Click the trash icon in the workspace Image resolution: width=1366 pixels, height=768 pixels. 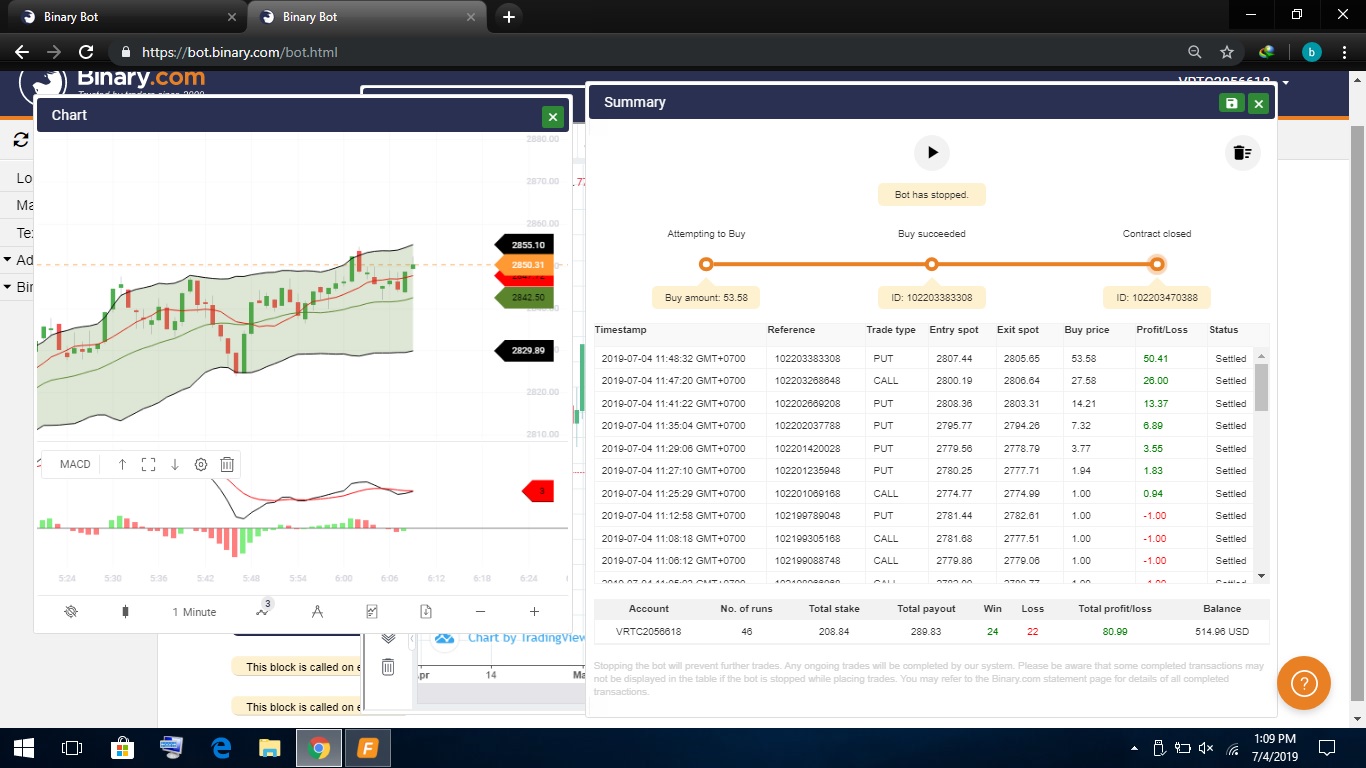coord(388,667)
